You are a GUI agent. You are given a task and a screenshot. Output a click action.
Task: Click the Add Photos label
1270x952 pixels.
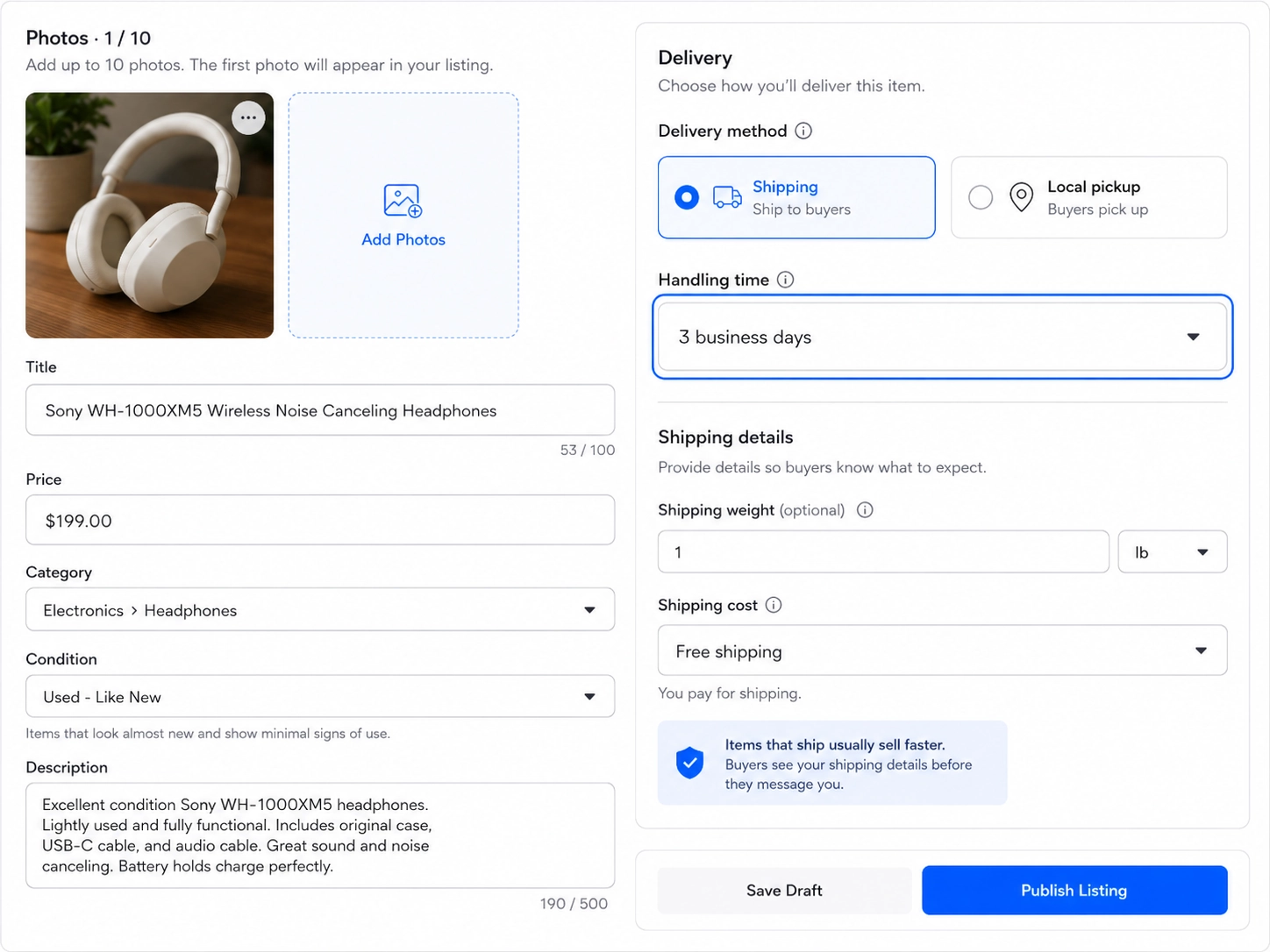[x=403, y=239]
